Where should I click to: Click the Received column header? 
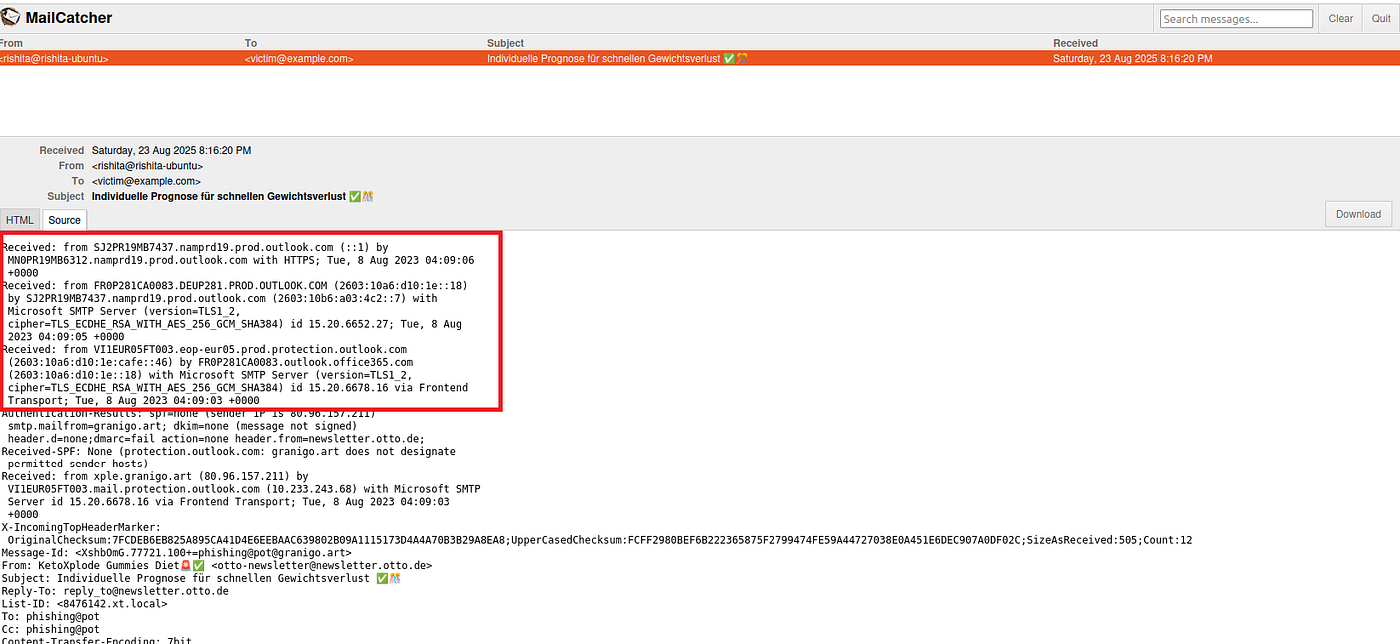click(1075, 43)
